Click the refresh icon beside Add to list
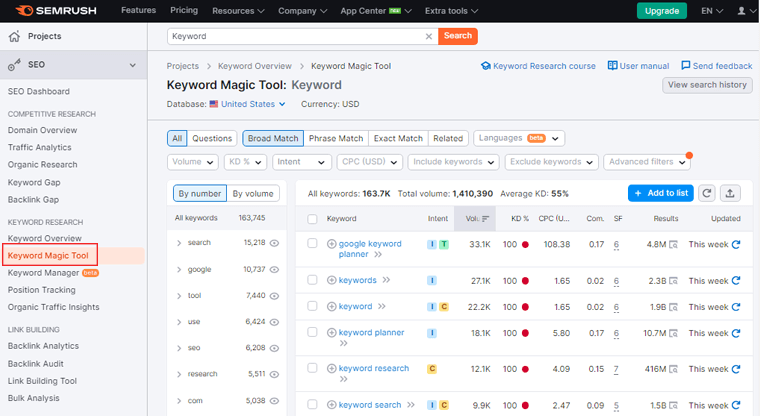The image size is (760, 416). [x=707, y=193]
